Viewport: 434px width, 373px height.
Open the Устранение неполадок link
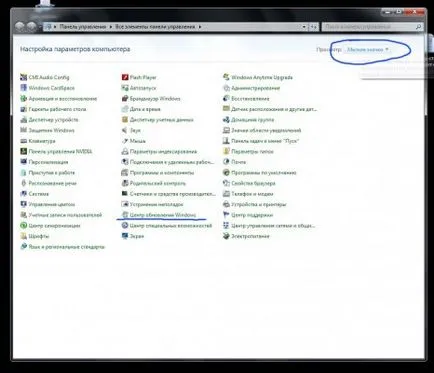(x=156, y=204)
